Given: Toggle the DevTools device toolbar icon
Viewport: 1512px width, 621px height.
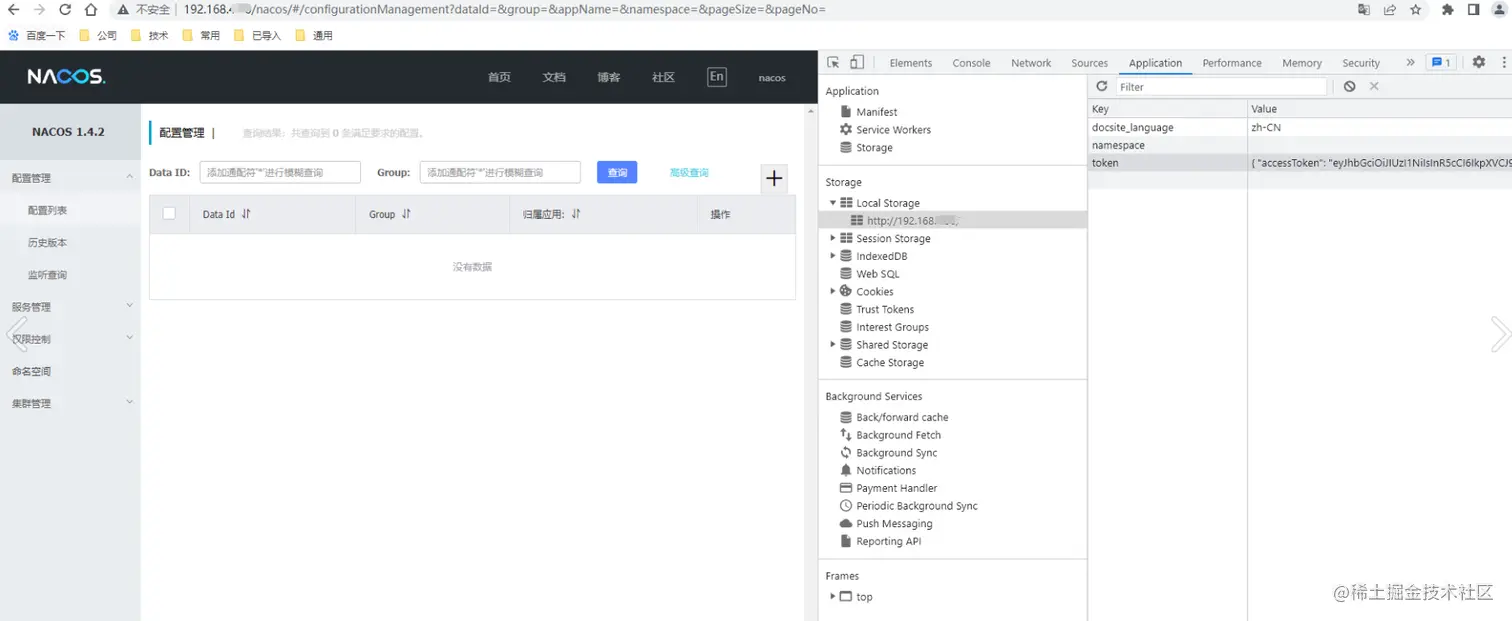Looking at the screenshot, I should 857,62.
